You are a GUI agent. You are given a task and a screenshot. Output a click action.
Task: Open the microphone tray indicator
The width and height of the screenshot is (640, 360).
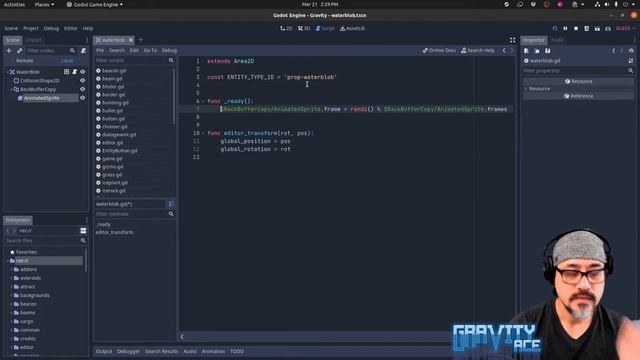pyautogui.click(x=616, y=4)
